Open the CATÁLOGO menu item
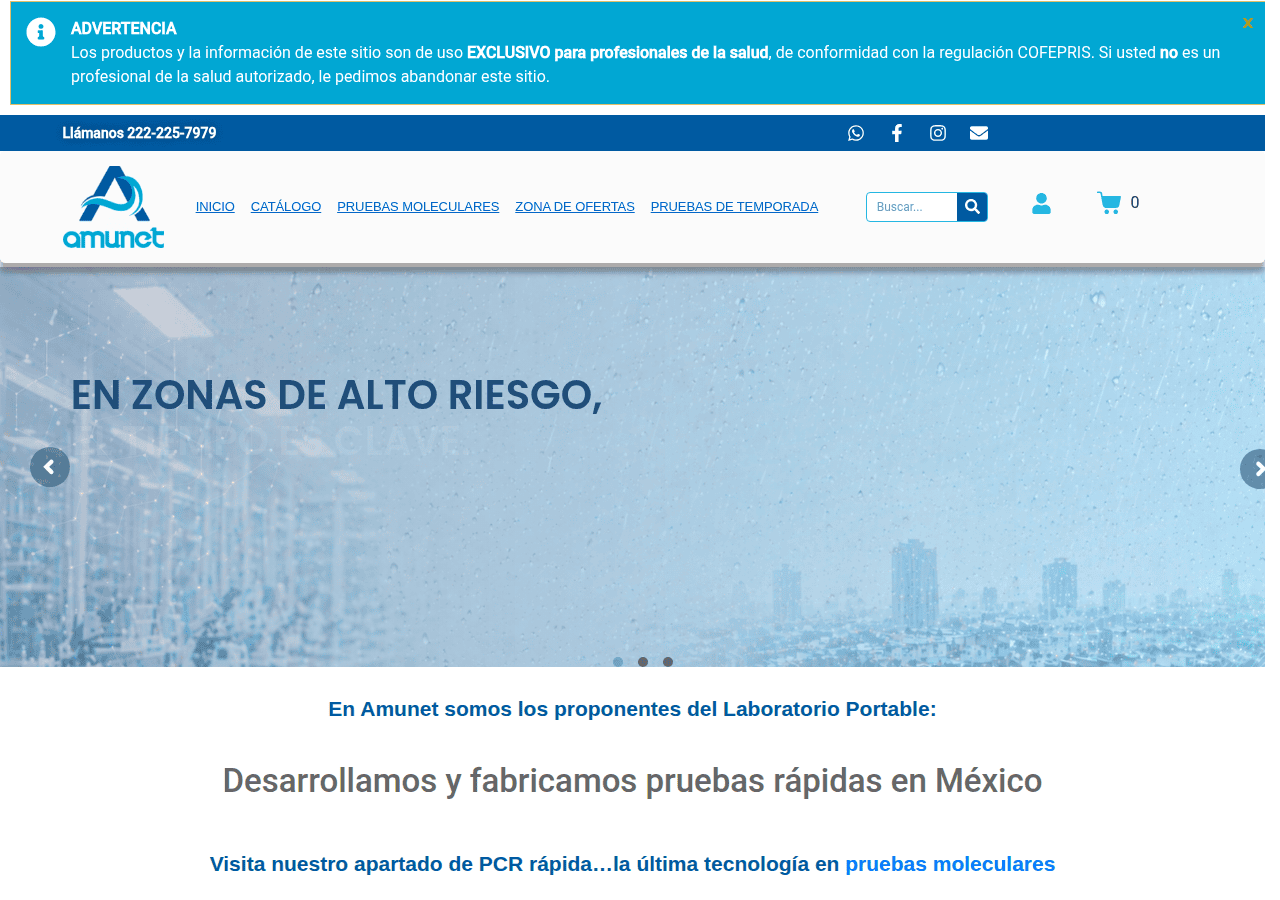1280x900 pixels. click(x=286, y=207)
